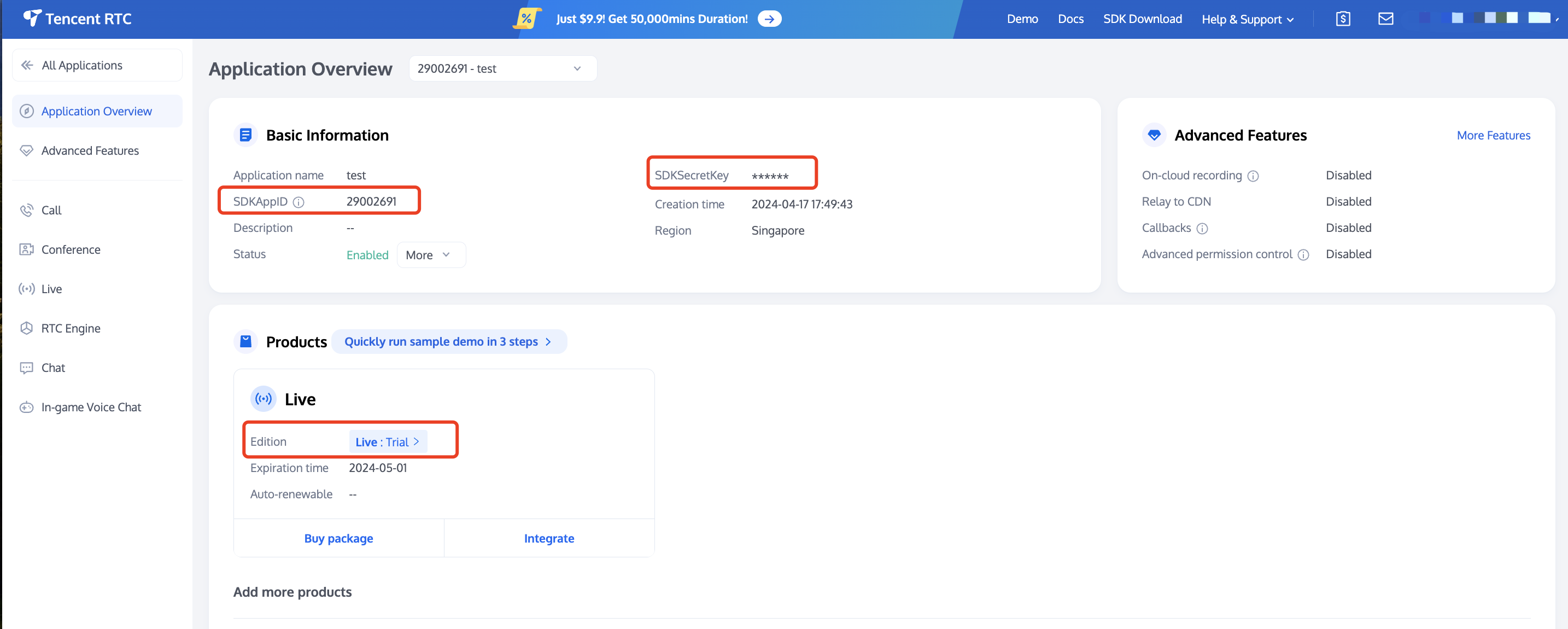Select RTC Engine in sidebar

71,328
